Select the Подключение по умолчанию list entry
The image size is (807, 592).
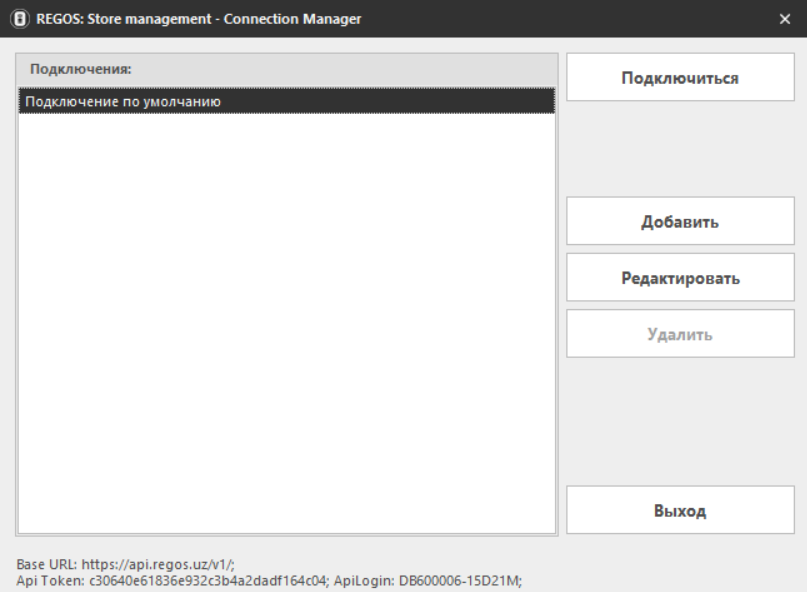[123, 102]
